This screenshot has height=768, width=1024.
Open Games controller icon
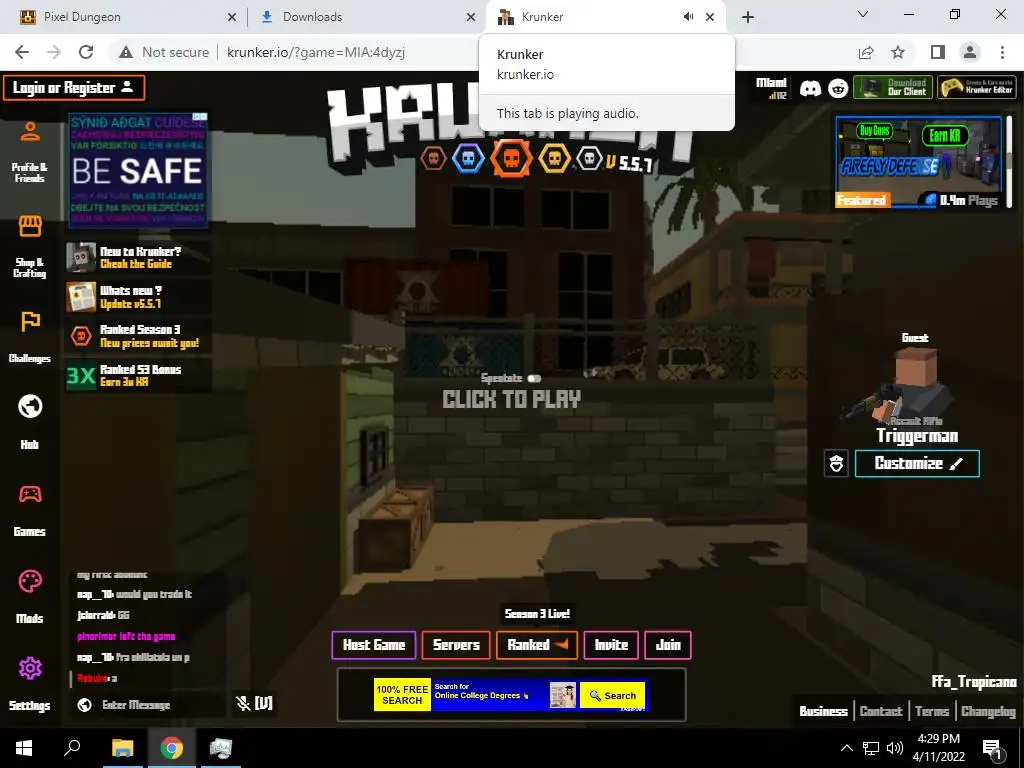(30, 494)
